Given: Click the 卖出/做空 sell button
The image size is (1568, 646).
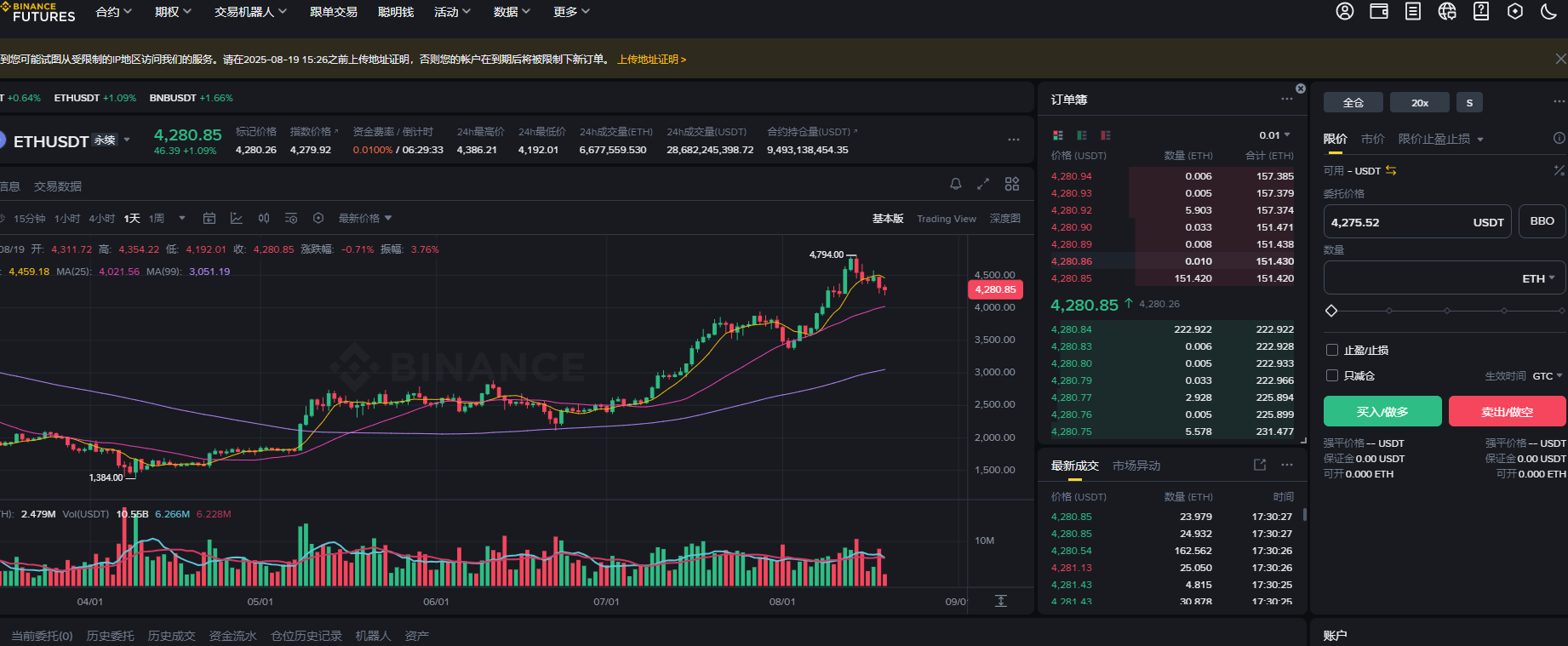Looking at the screenshot, I should click(x=1508, y=411).
